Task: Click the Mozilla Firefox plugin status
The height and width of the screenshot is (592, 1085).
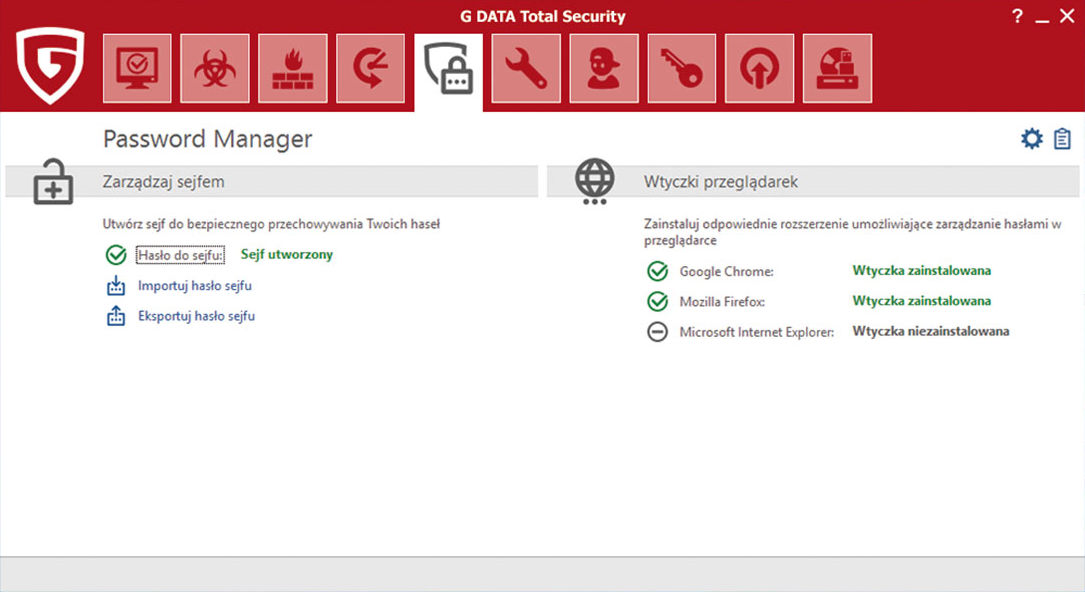Action: pos(921,301)
